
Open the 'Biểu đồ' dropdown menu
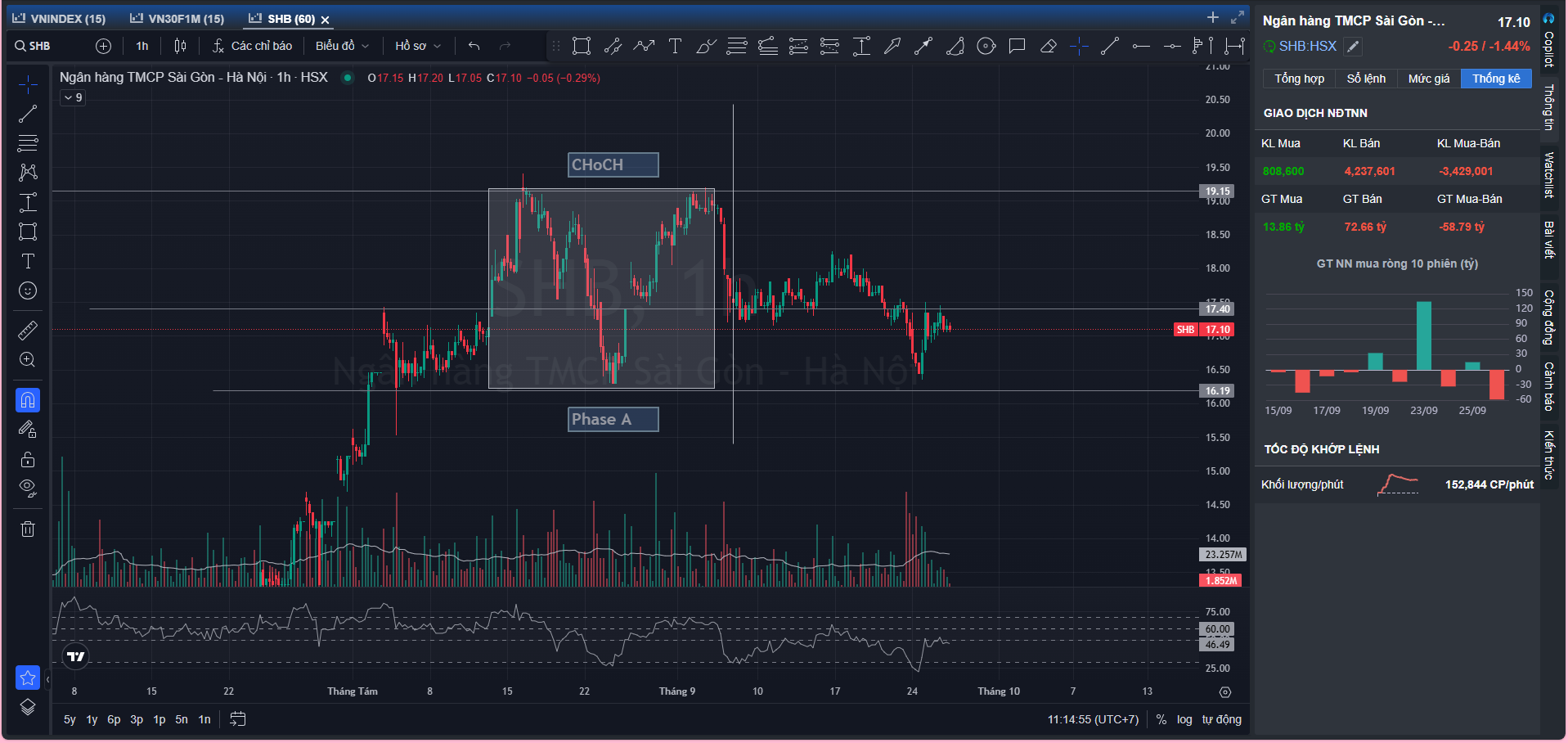click(342, 46)
